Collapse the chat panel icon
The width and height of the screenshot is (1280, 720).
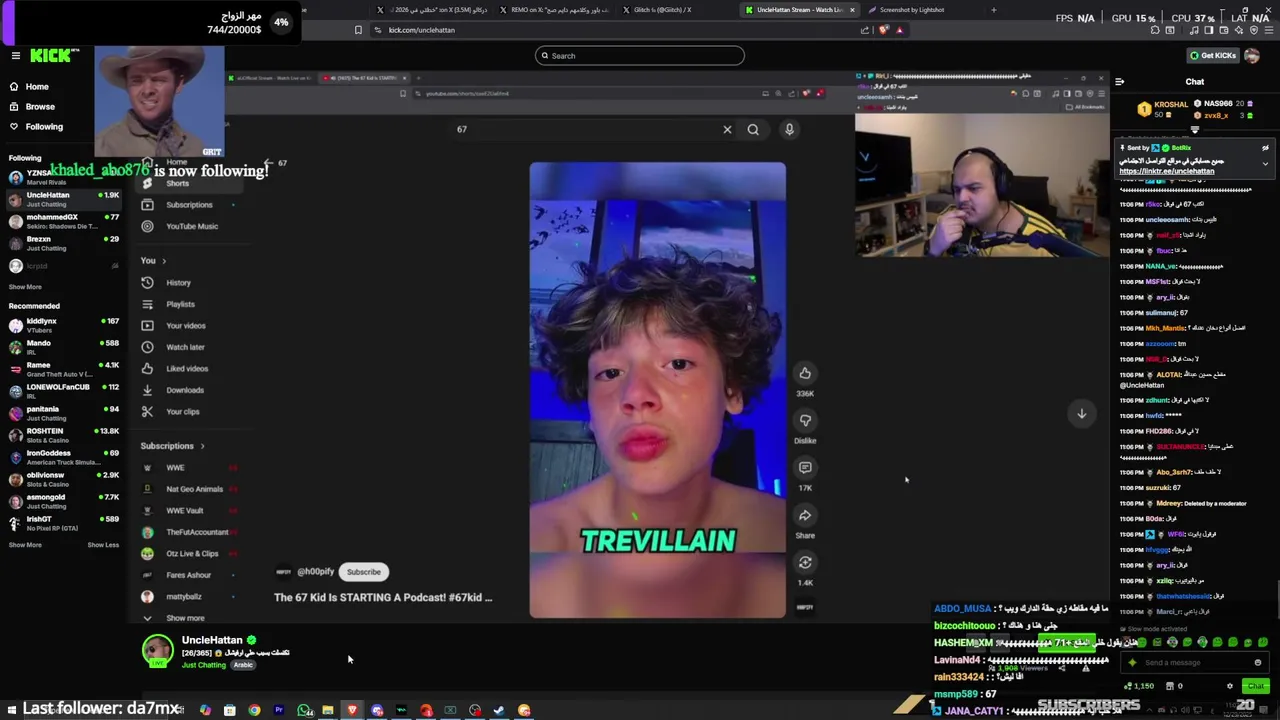pos(1120,82)
